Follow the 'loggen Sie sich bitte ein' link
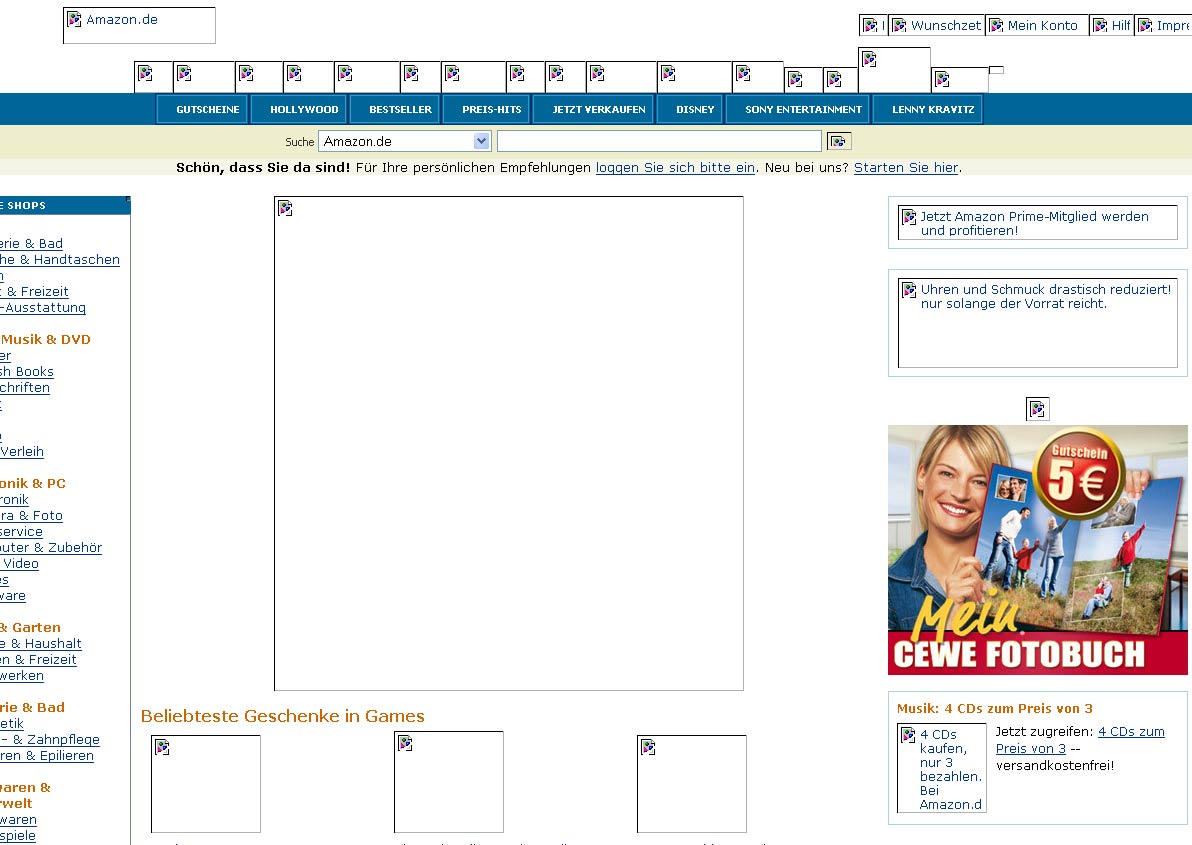Viewport: 1192px width, 845px height. click(675, 168)
